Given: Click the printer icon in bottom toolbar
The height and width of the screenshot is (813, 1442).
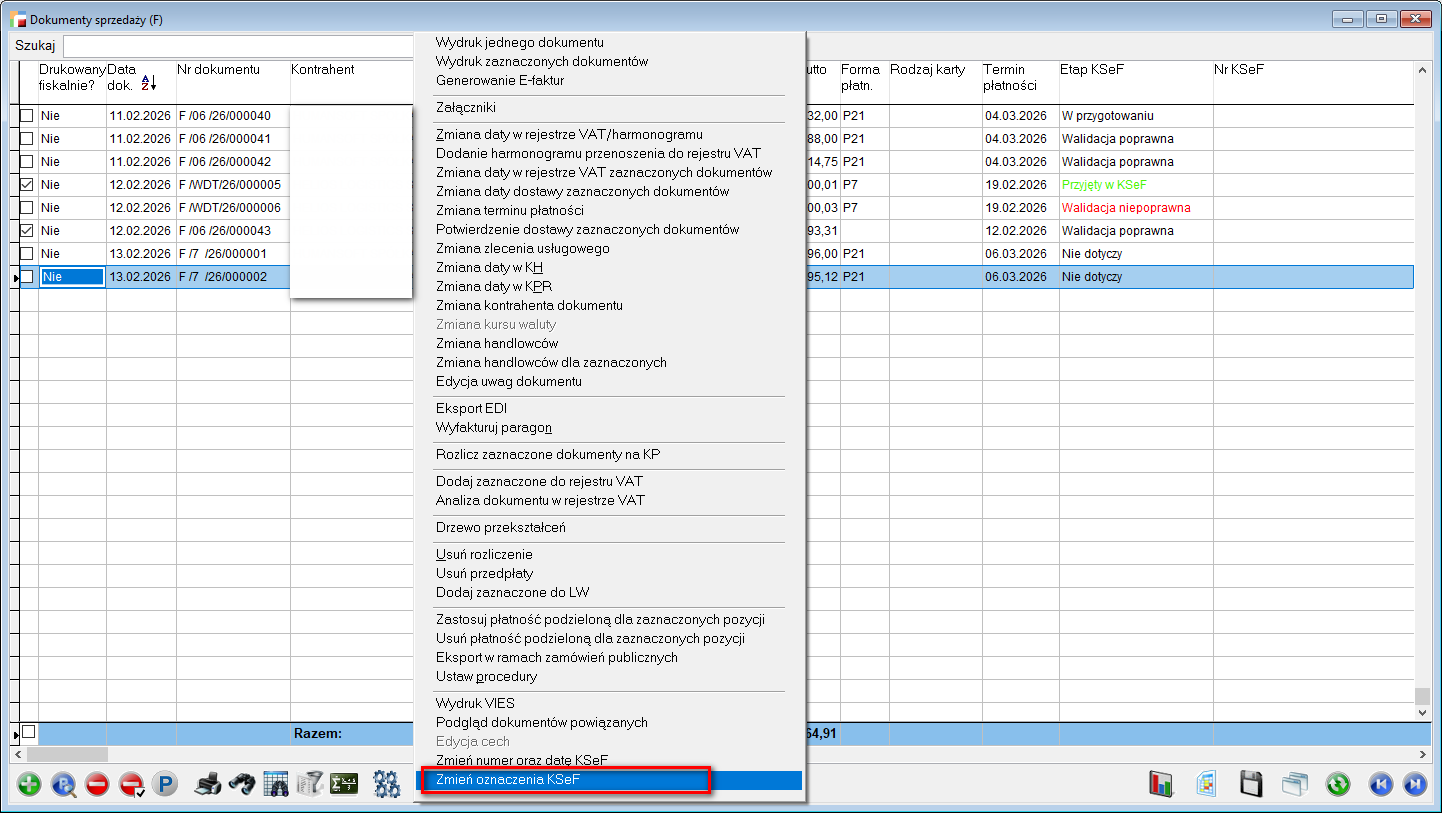Looking at the screenshot, I should 207,784.
